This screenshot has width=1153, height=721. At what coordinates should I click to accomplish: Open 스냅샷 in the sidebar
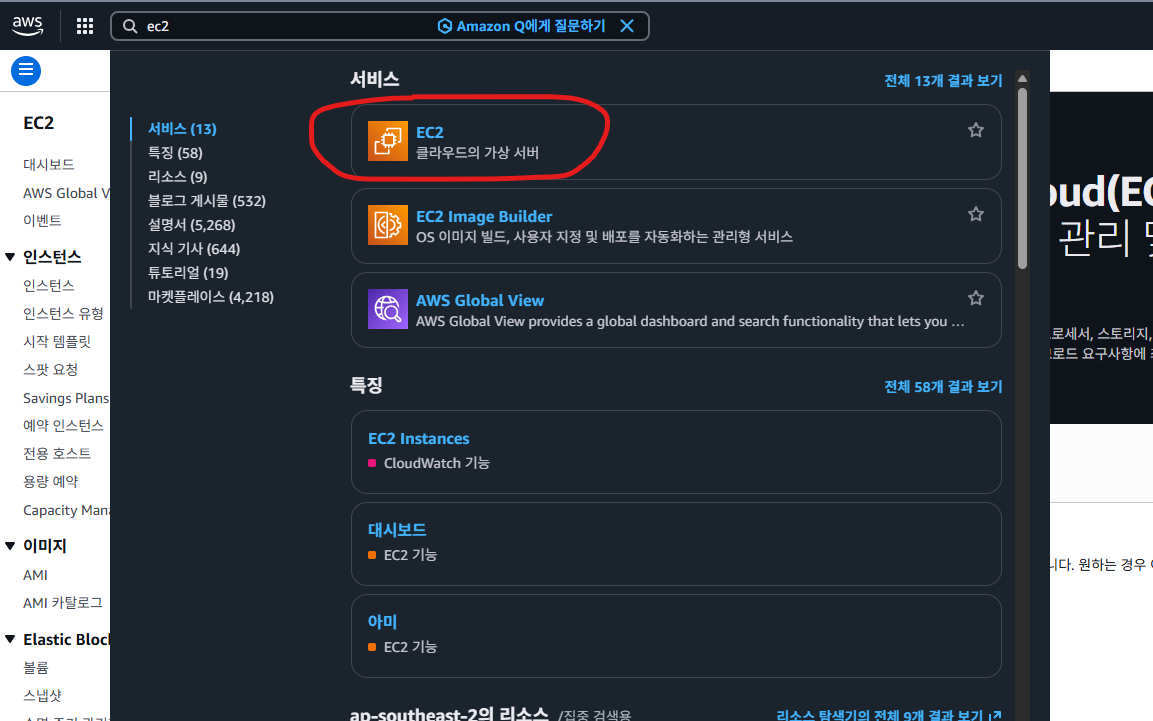[42, 695]
